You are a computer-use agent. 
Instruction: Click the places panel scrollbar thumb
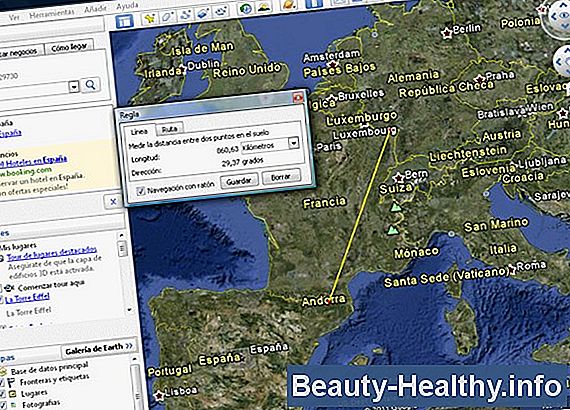[123, 250]
